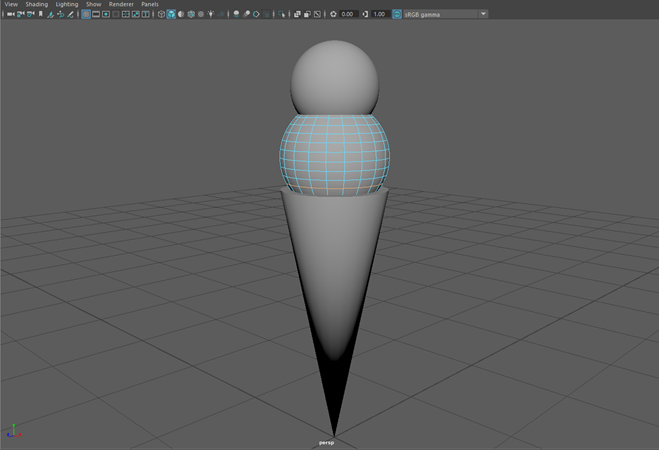Open Camera Attributes from the panel toolbar

[30, 14]
